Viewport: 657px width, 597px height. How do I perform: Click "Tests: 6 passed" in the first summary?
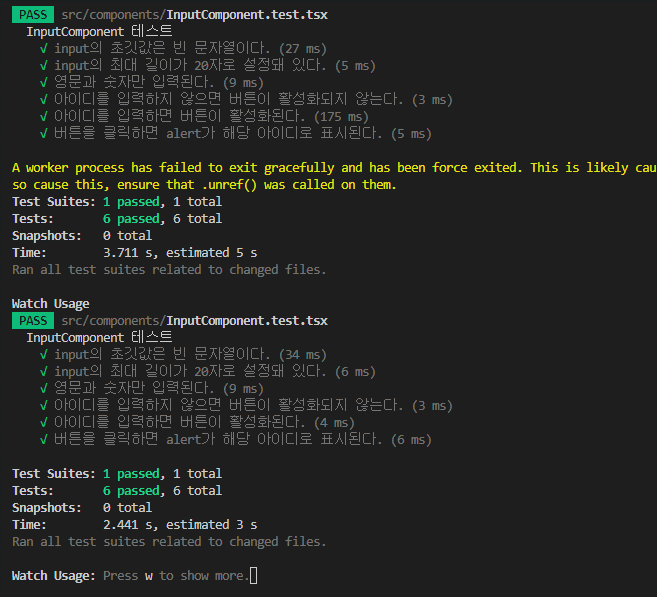(x=117, y=218)
